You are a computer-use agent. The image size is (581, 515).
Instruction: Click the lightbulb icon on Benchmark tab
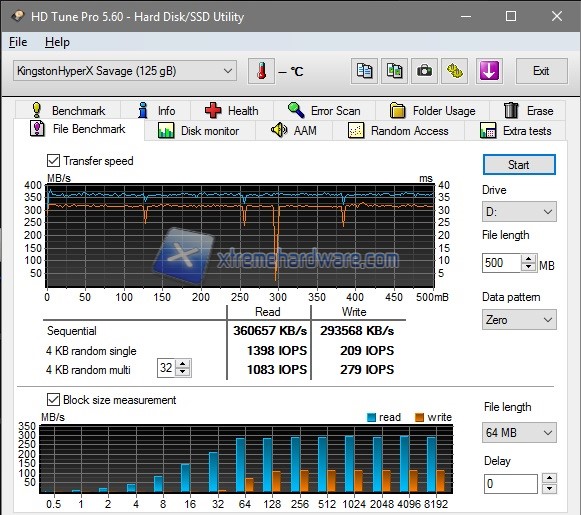point(36,110)
